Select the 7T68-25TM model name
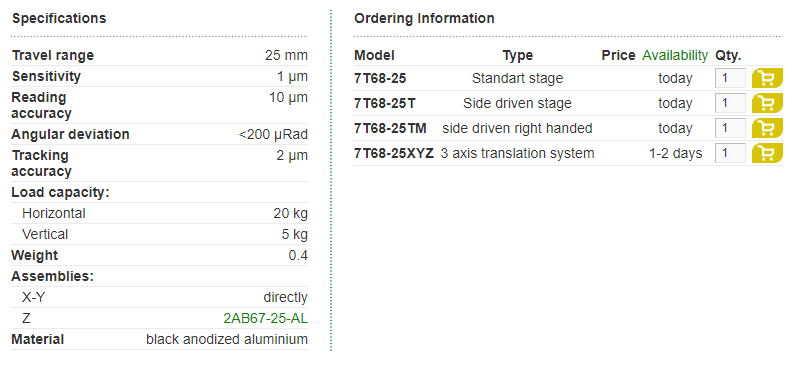 click(390, 128)
